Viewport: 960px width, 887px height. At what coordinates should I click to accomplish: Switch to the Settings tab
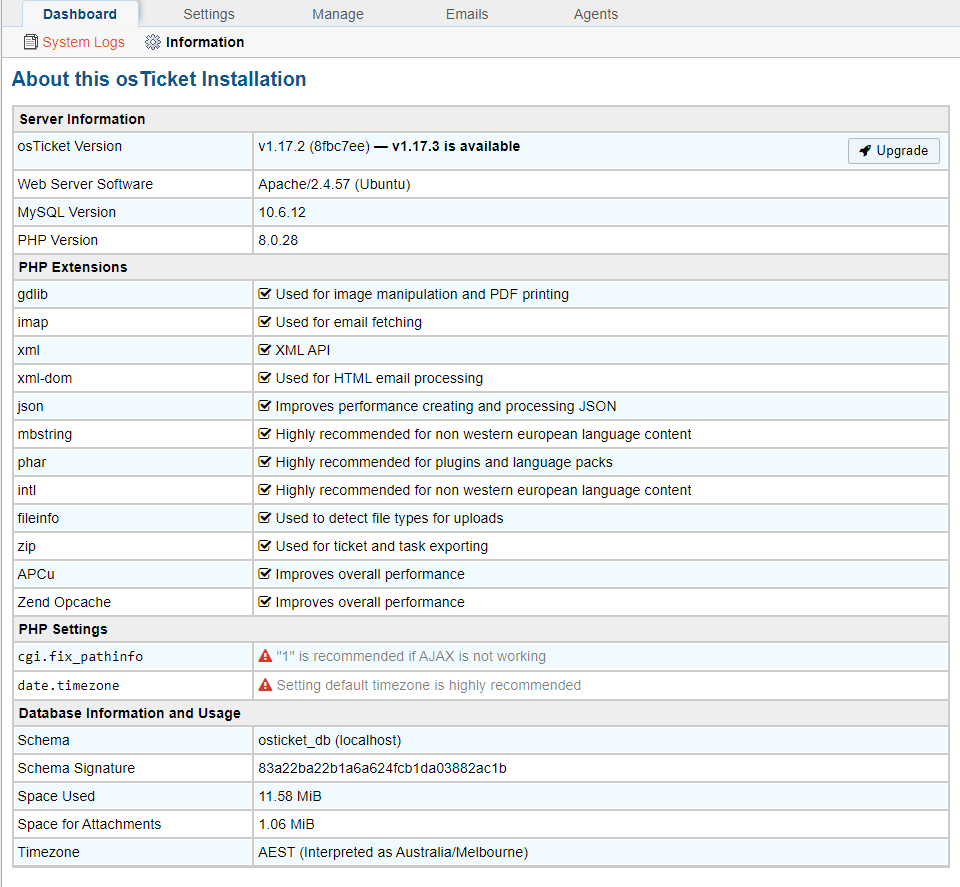209,14
